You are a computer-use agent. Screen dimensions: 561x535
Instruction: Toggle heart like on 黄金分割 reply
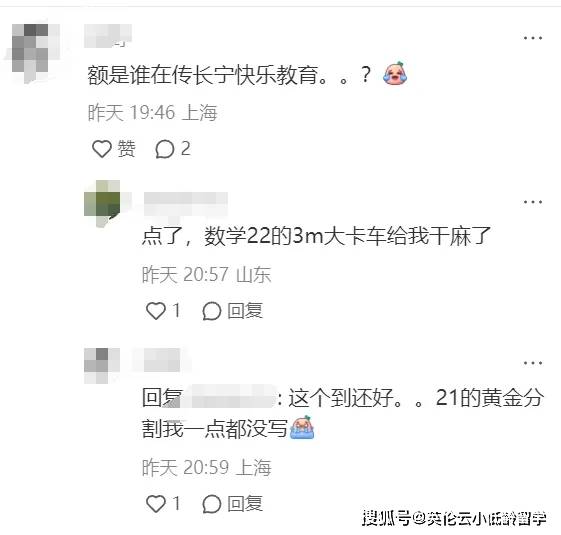[156, 503]
